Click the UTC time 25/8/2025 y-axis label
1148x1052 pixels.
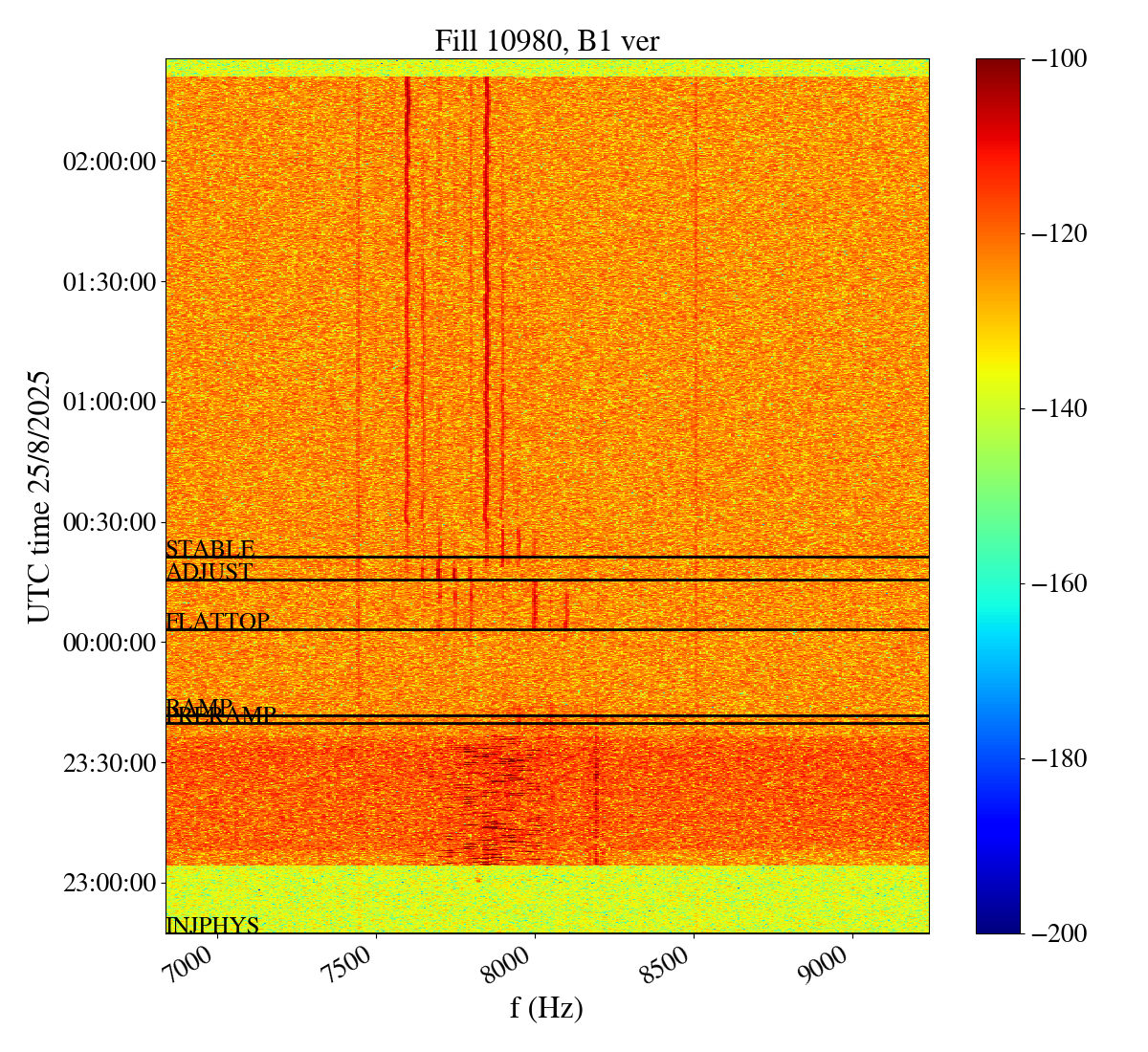(x=39, y=496)
